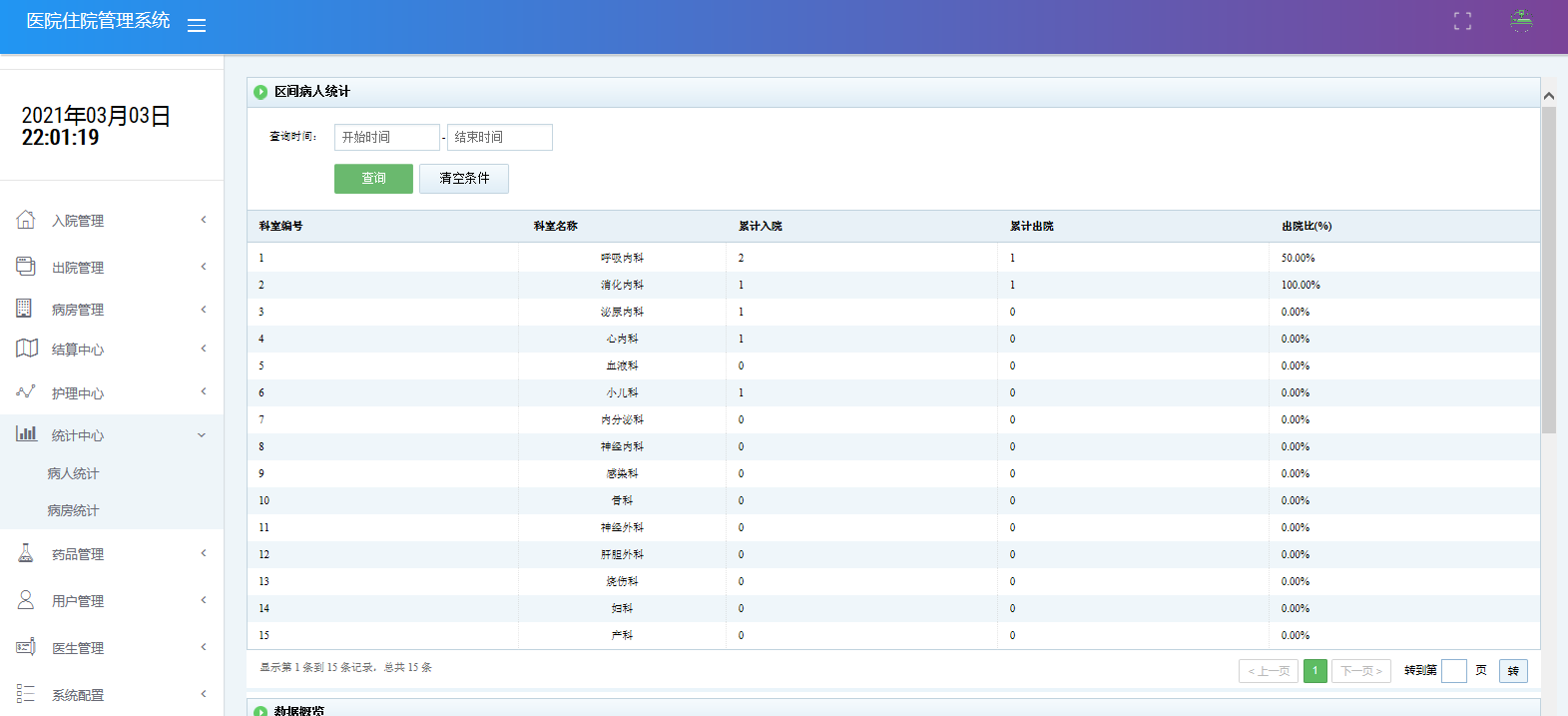Click the 病房管理 building icon
This screenshot has height=716, width=1568.
[25, 308]
